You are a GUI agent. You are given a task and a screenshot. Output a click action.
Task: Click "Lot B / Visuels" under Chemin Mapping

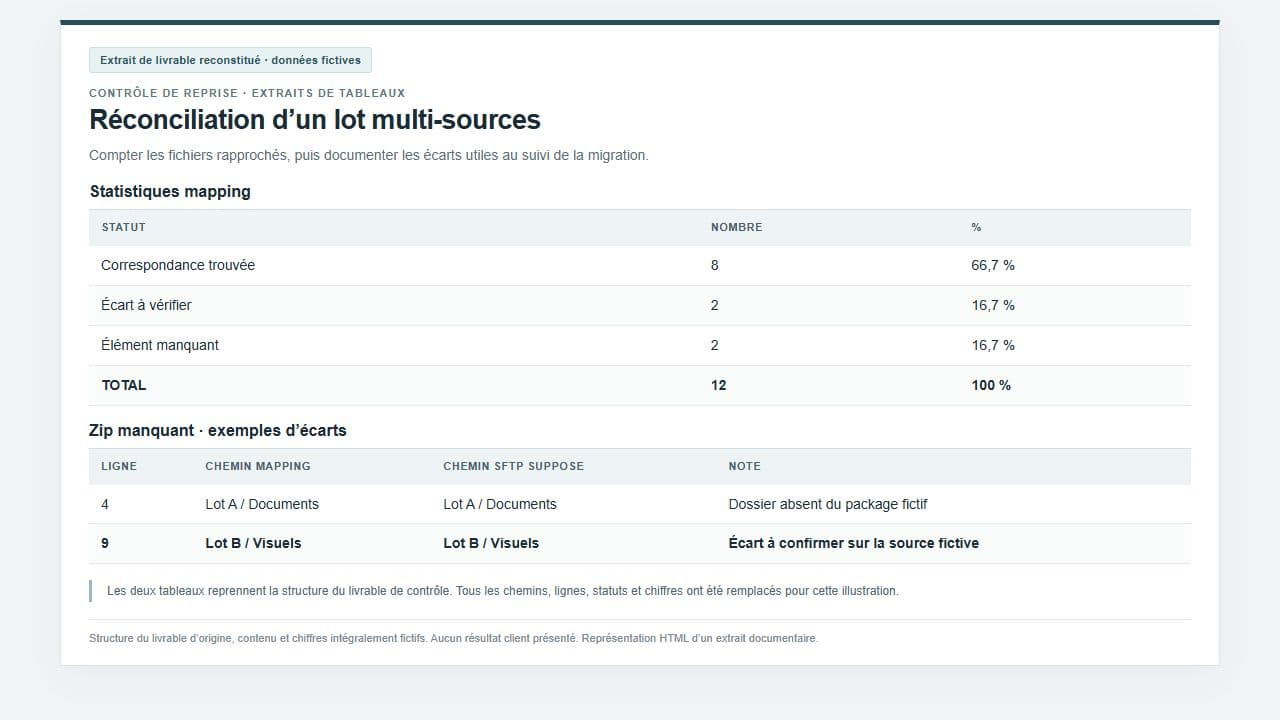(253, 543)
